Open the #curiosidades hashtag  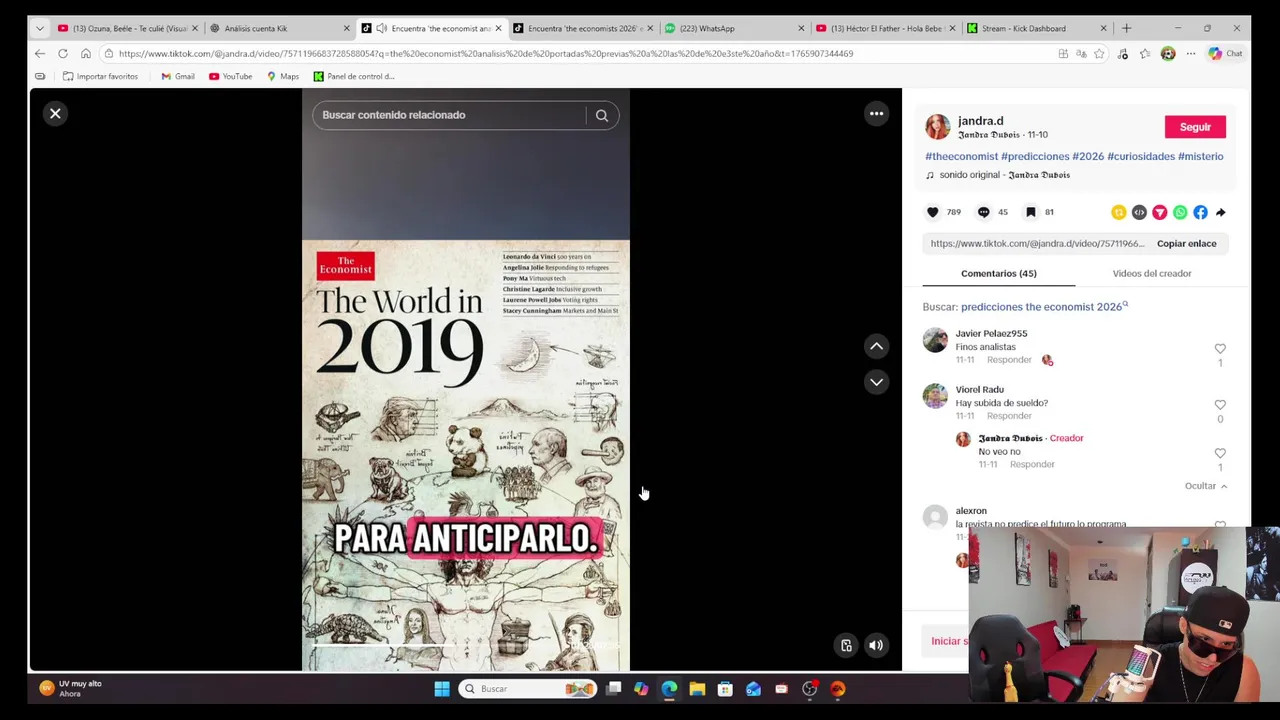click(x=1141, y=156)
